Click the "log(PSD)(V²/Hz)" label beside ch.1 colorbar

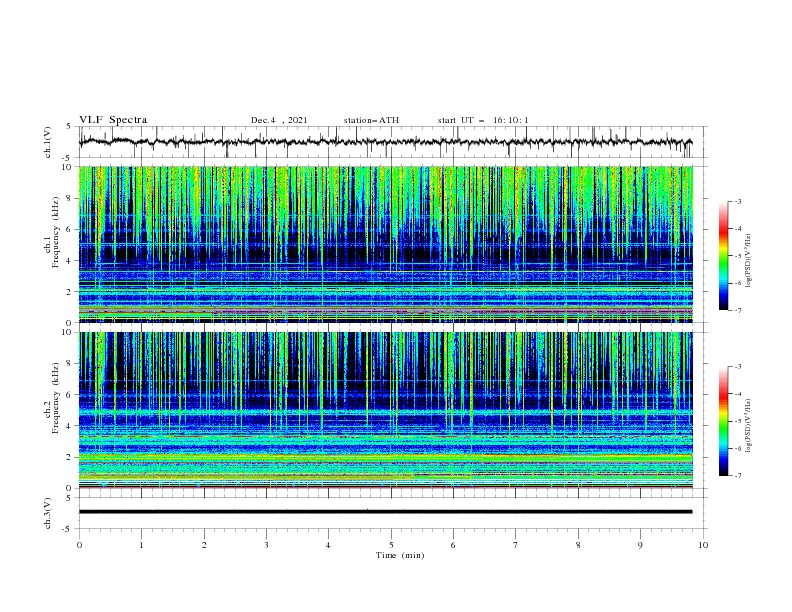coord(749,261)
